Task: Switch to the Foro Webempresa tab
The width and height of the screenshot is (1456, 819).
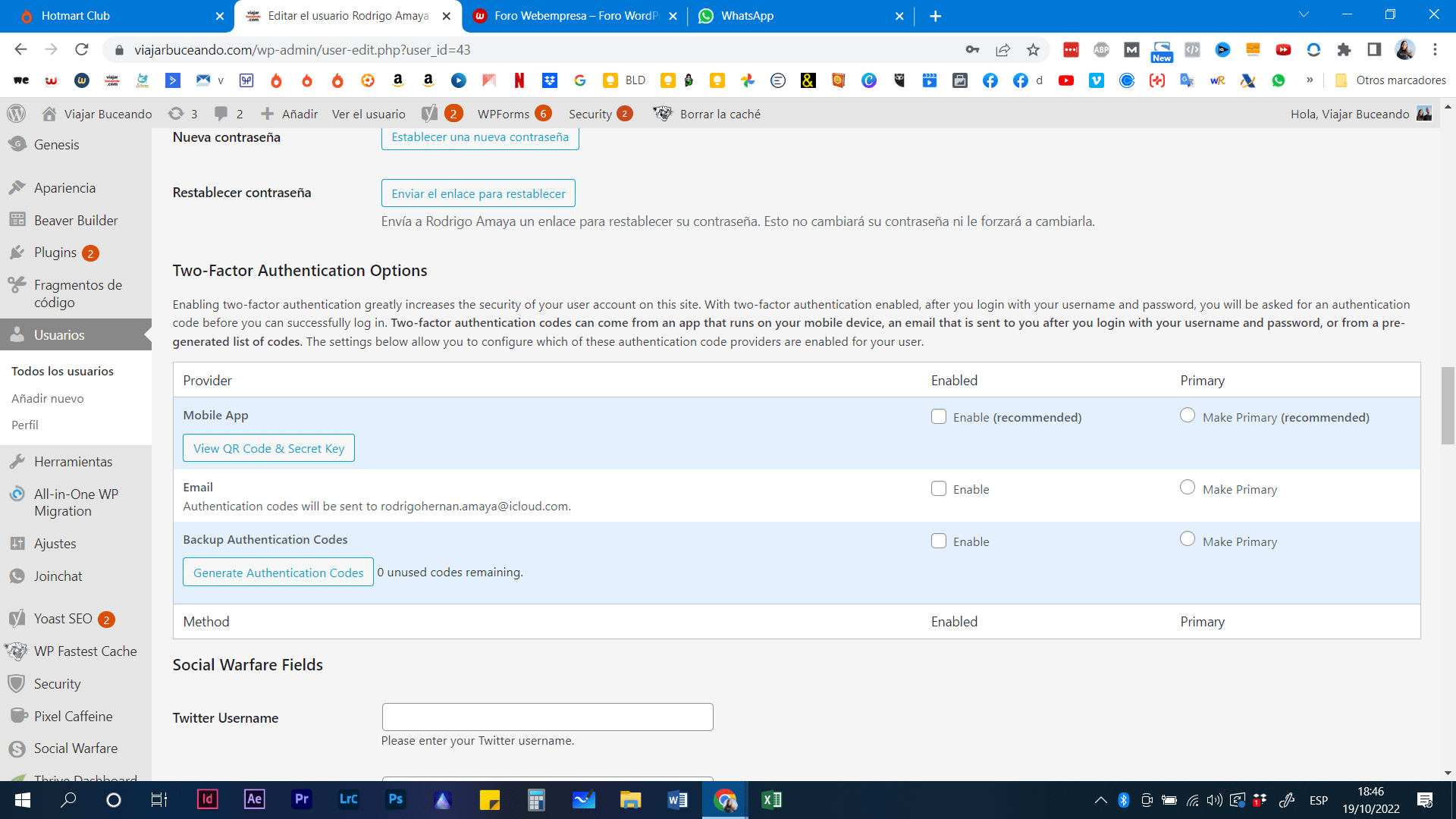Action: [573, 16]
